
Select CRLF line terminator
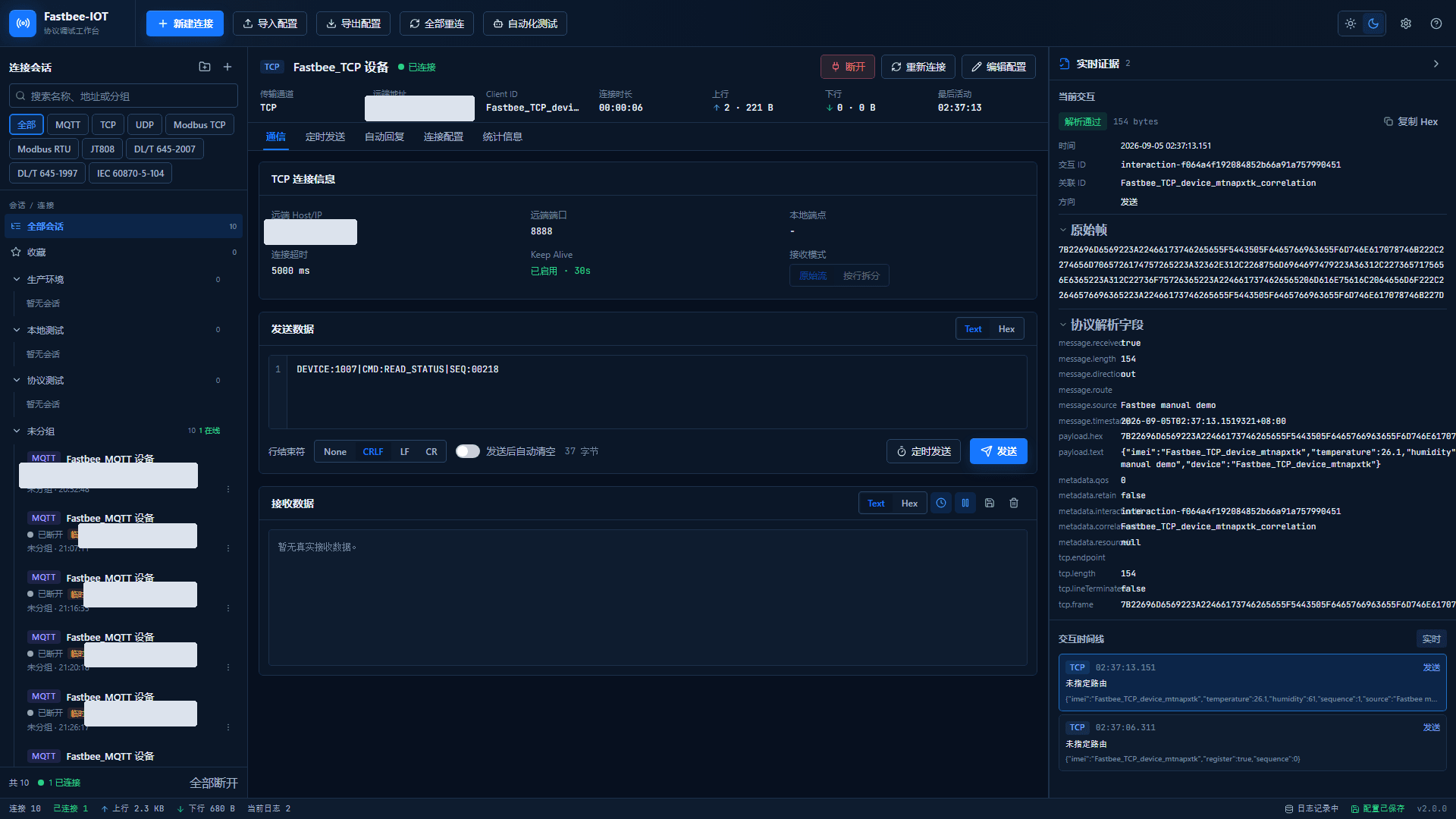click(373, 451)
